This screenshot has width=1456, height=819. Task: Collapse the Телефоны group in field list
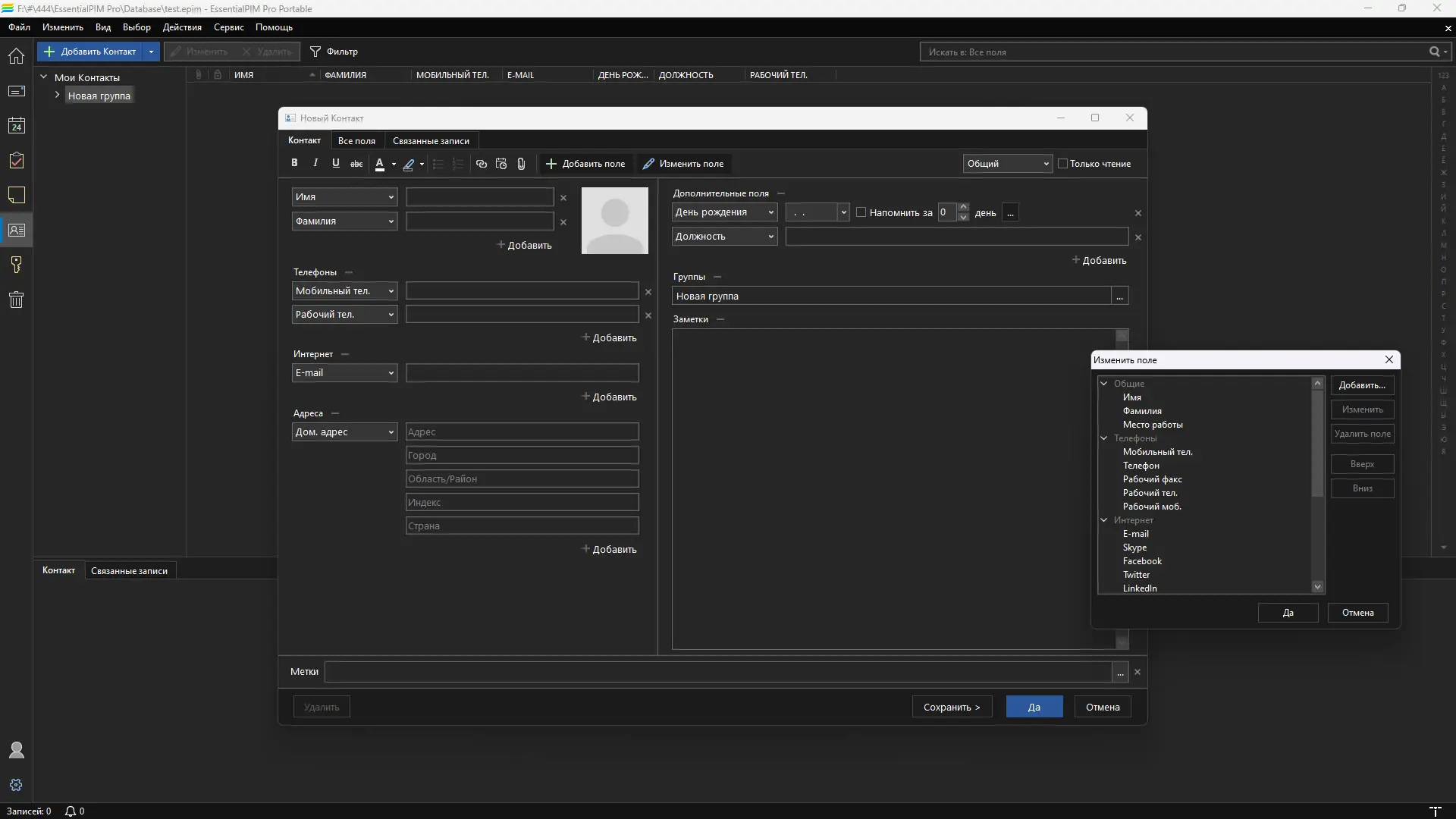[x=1104, y=438]
